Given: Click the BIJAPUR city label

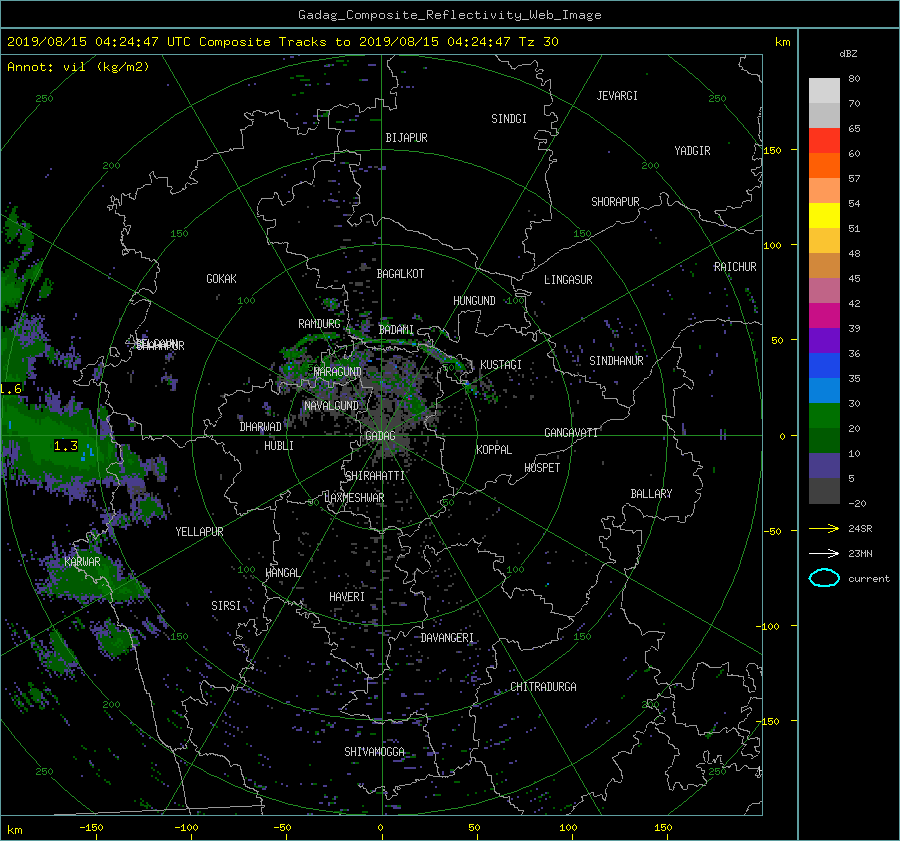Looking at the screenshot, I should [406, 138].
